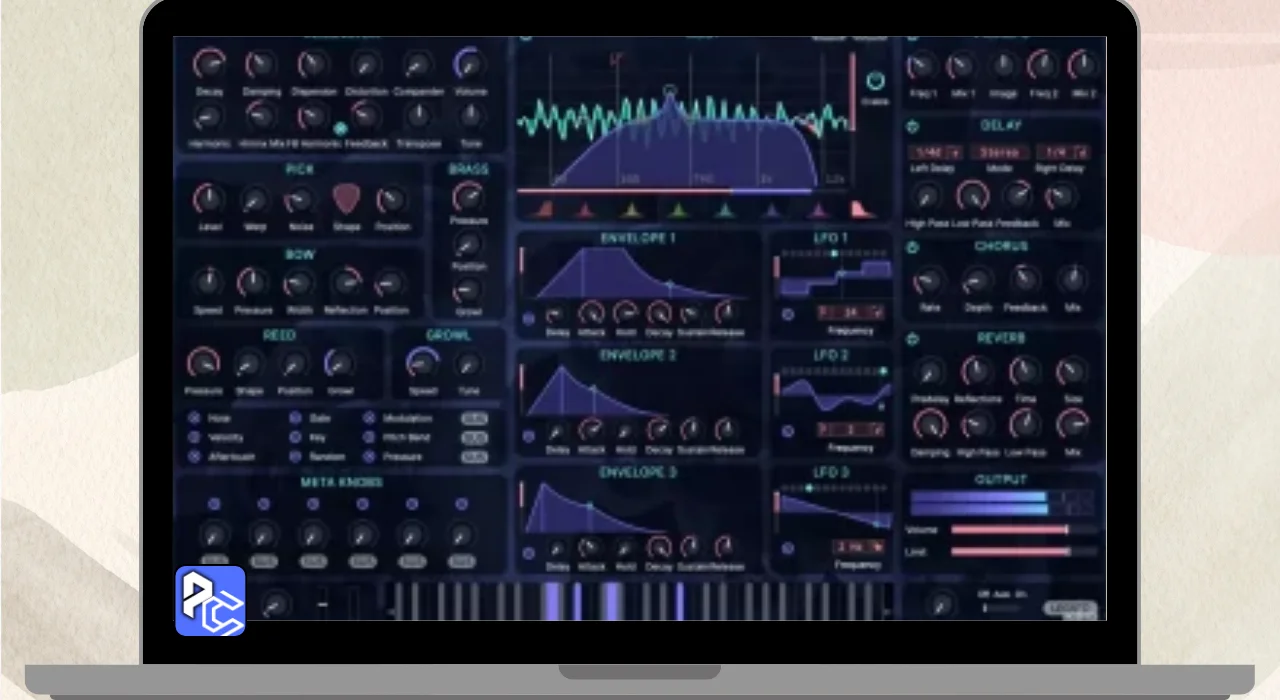Select the yellow peak filter shape icon
The height and width of the screenshot is (700, 1280).
[x=631, y=210]
